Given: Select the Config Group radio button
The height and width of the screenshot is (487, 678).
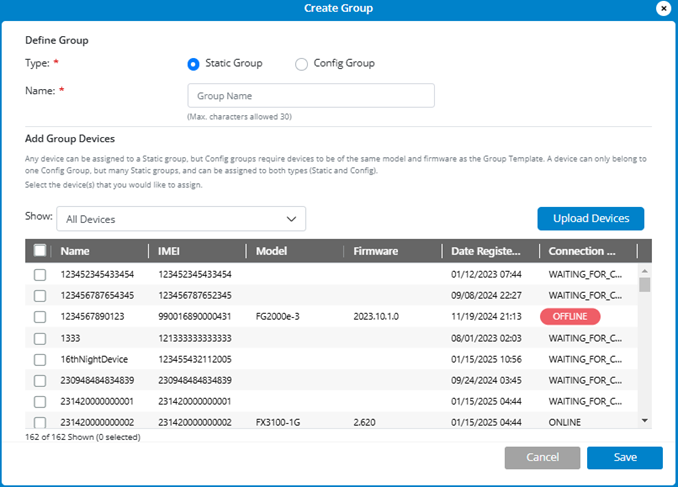Looking at the screenshot, I should click(302, 64).
